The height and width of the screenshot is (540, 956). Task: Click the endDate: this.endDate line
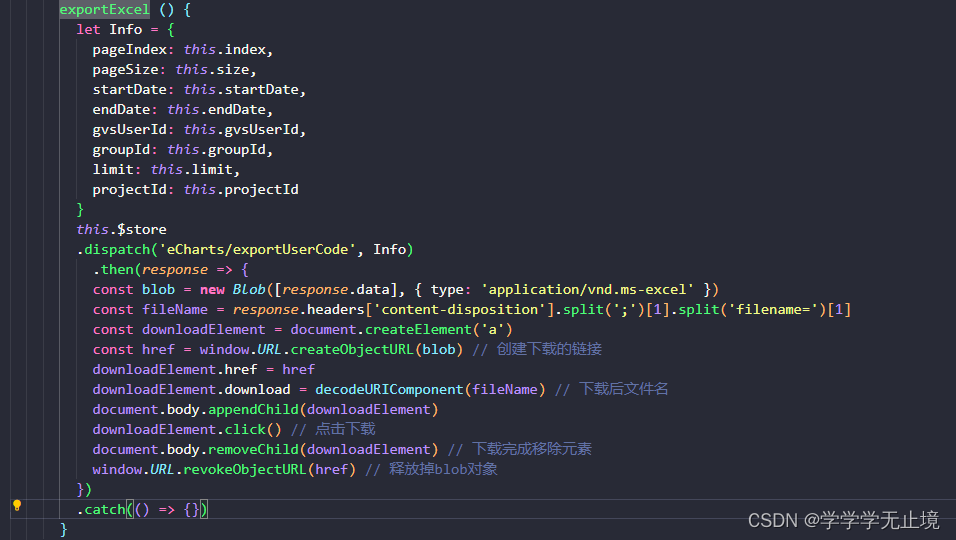coord(182,110)
